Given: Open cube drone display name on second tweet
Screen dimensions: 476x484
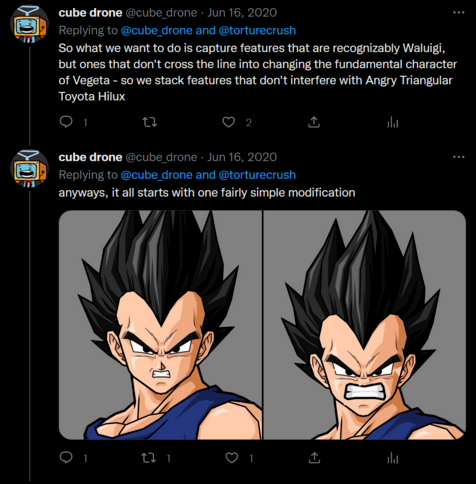Looking at the screenshot, I should coord(90,157).
